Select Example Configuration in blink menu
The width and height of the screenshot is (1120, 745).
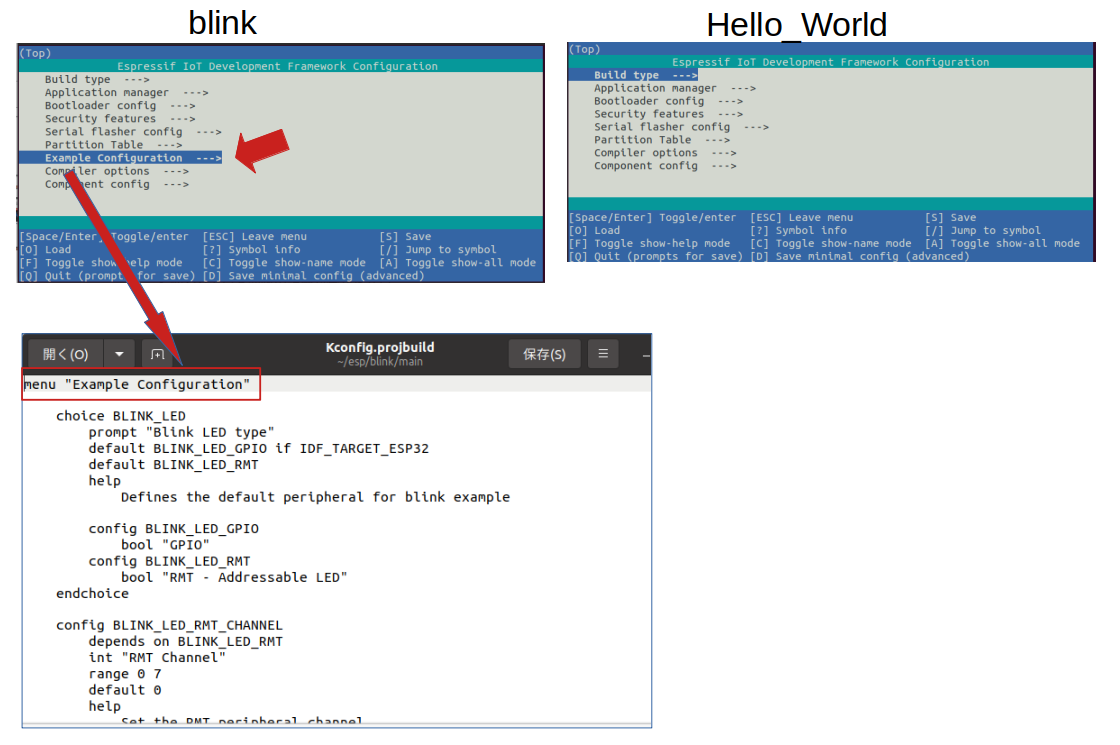pos(132,158)
